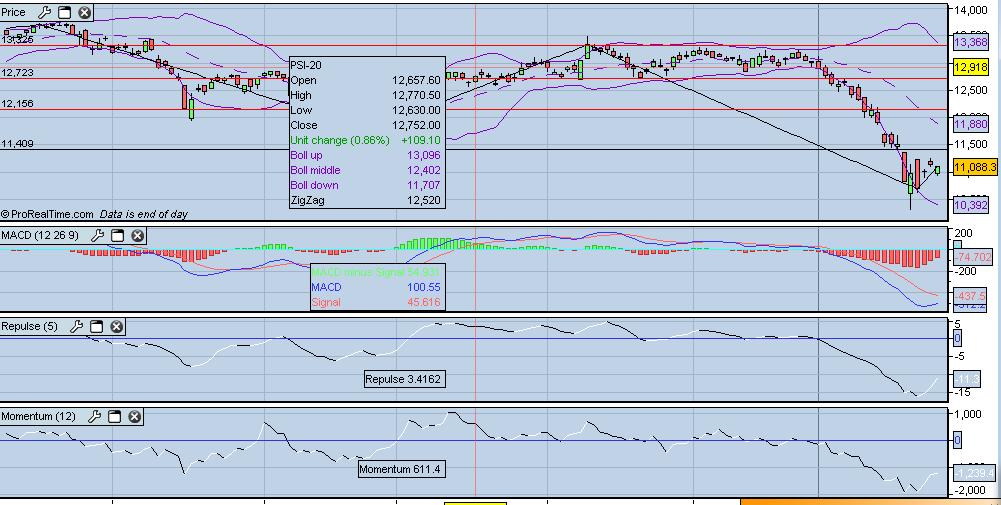The image size is (1001, 505).
Task: Open Repulse indicator wrench settings
Action: [x=76, y=326]
